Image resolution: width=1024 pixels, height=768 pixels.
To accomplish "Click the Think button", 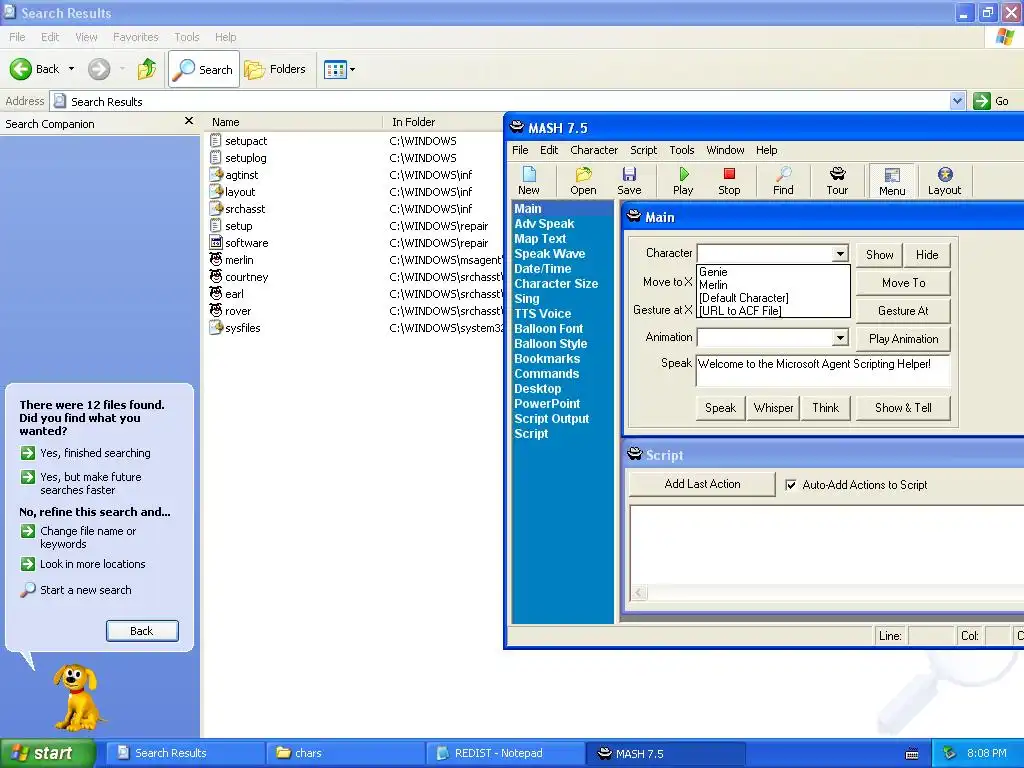I will (x=825, y=408).
